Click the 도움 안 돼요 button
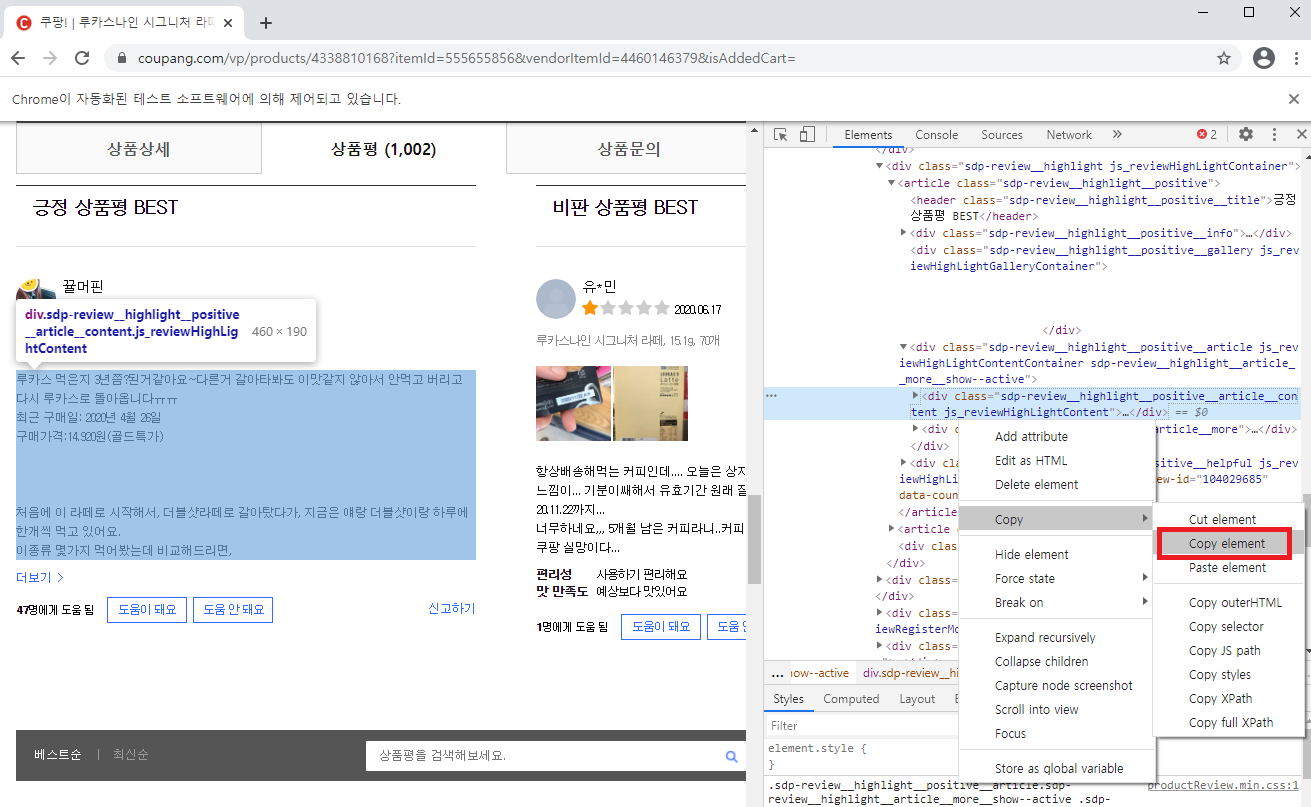Screen dimensions: 1311x807 pos(233,610)
